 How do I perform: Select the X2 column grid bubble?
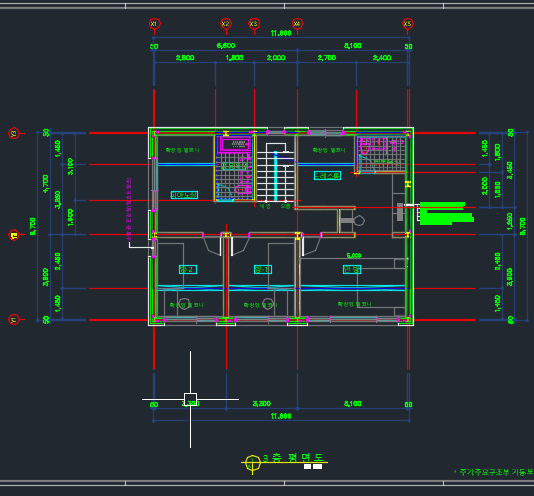point(226,24)
